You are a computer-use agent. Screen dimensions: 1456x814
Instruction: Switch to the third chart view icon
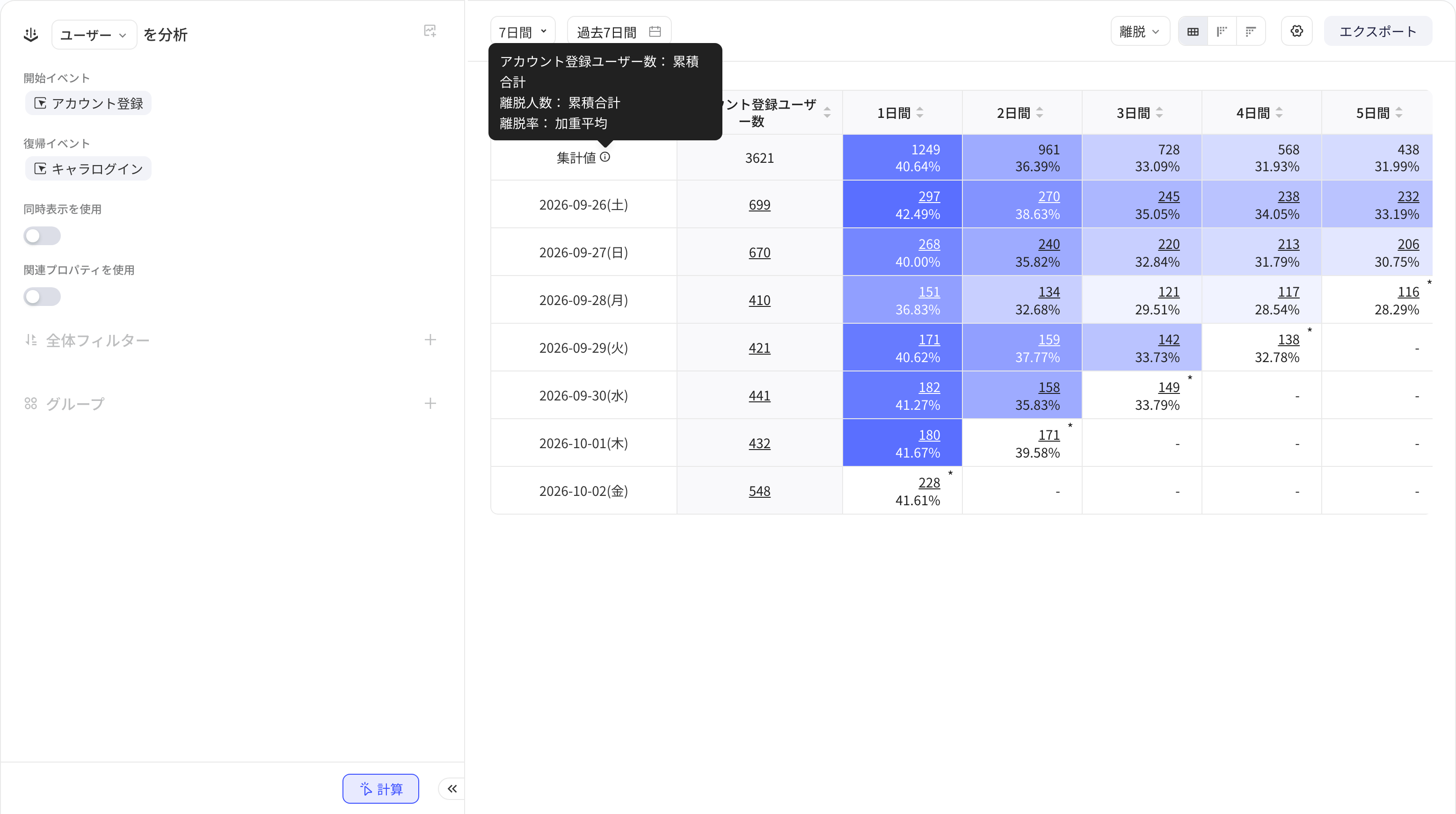point(1251,32)
